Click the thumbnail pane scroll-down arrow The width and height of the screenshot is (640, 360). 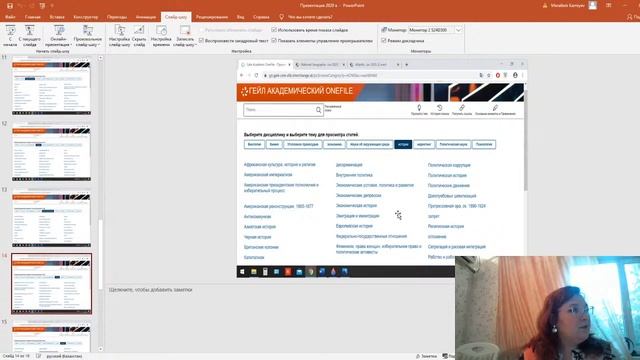(100, 349)
